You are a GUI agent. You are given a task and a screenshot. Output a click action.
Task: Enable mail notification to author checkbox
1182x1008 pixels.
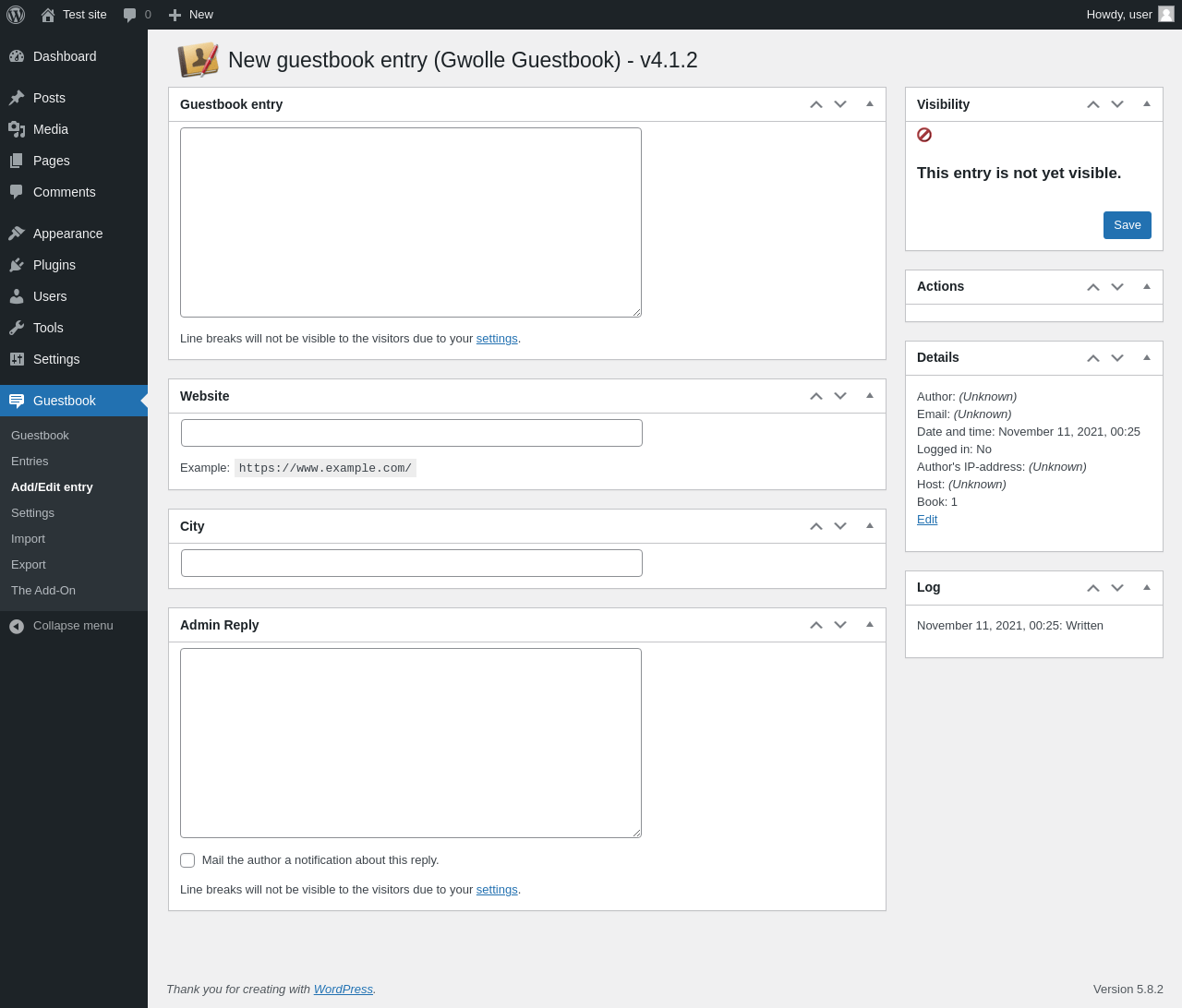[x=187, y=860]
